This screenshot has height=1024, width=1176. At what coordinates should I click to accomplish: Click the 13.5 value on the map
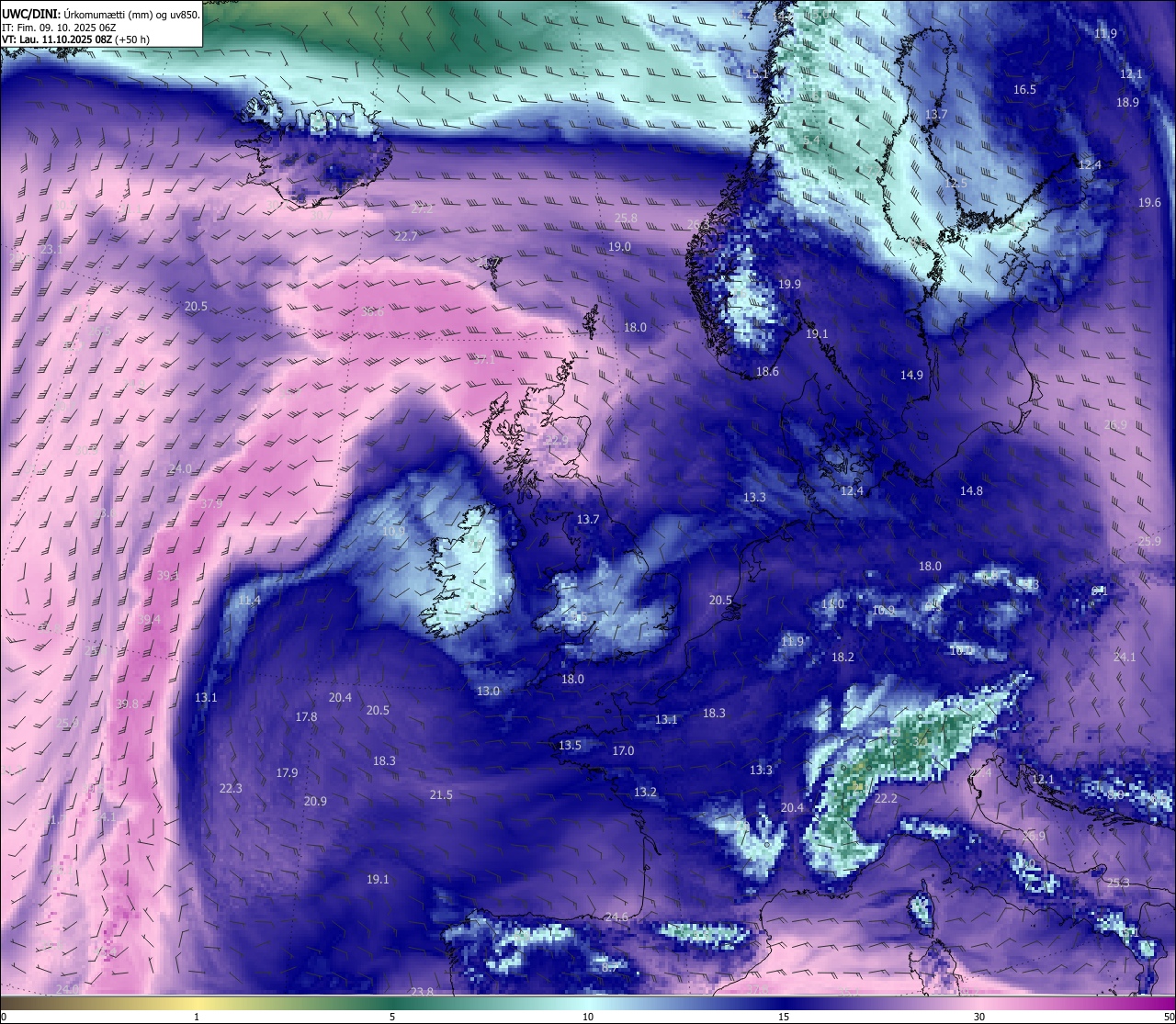pyautogui.click(x=570, y=746)
